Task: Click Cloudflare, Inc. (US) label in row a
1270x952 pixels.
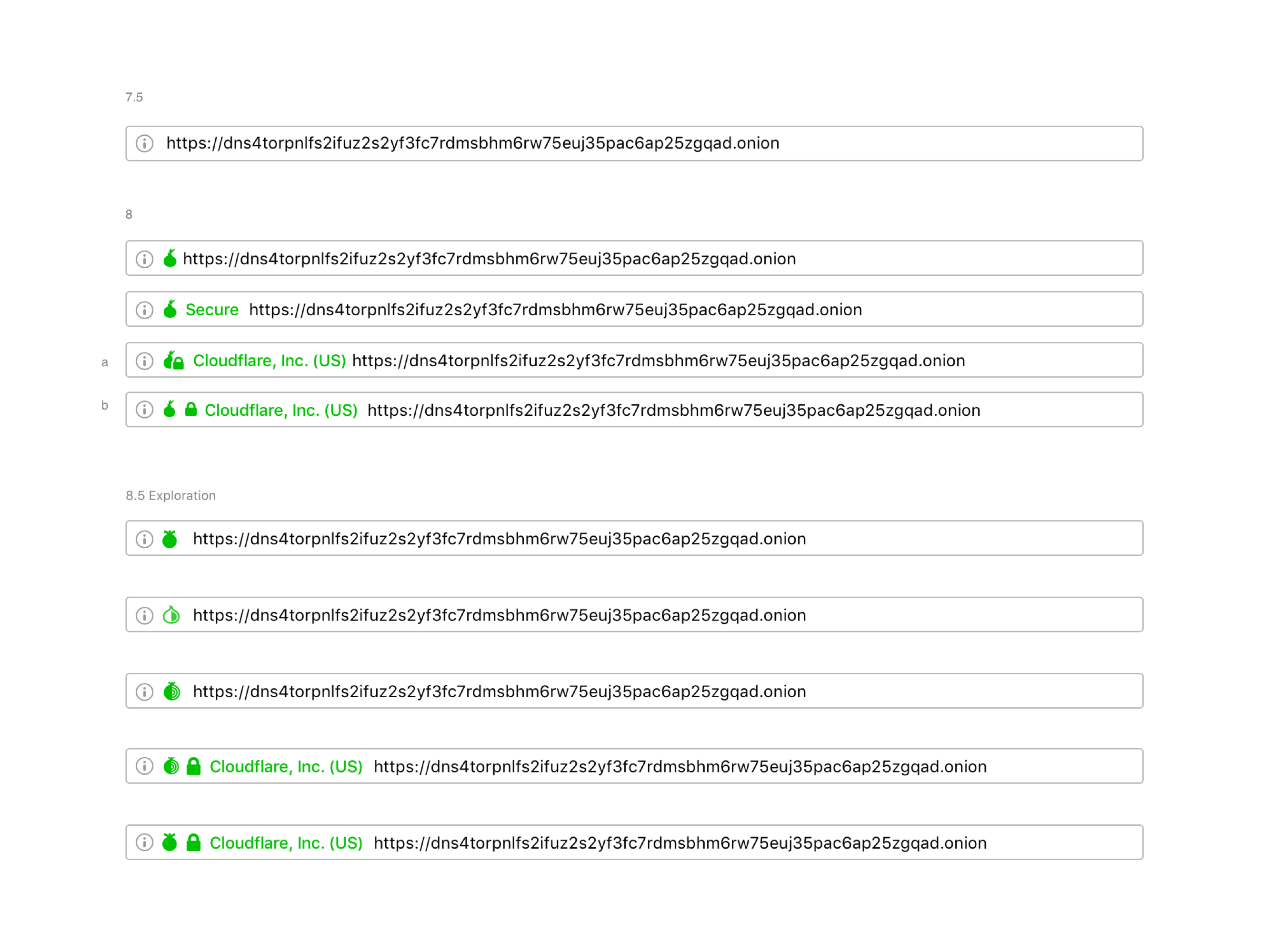Action: [x=269, y=361]
